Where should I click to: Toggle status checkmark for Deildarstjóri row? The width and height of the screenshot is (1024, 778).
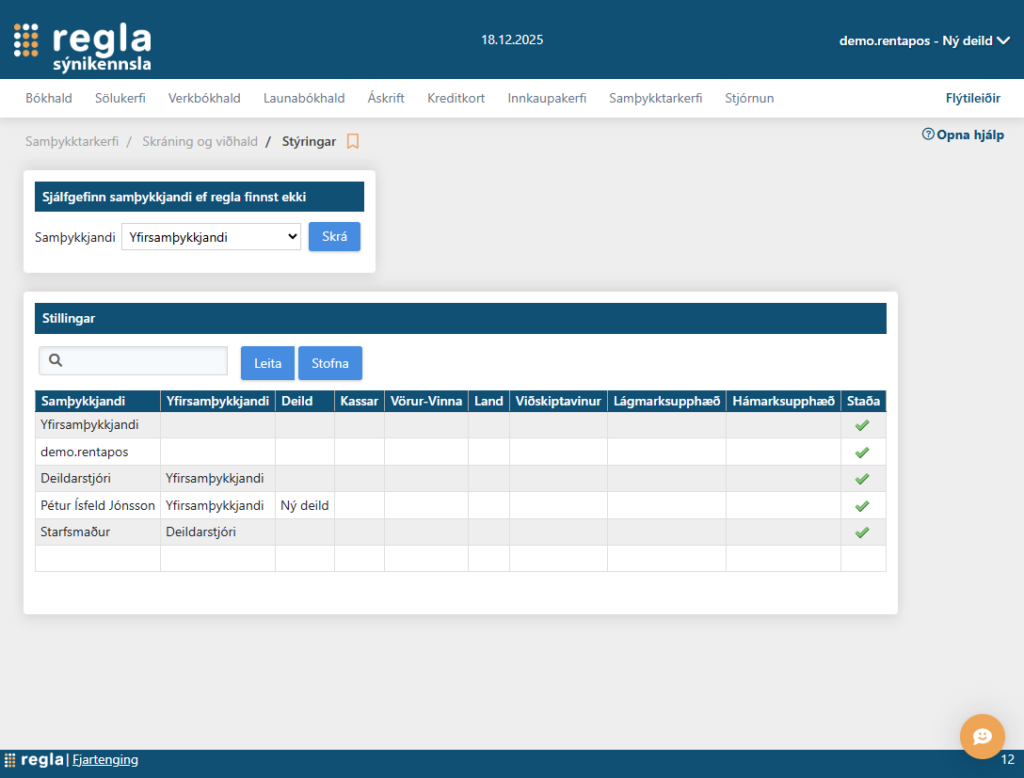[862, 479]
